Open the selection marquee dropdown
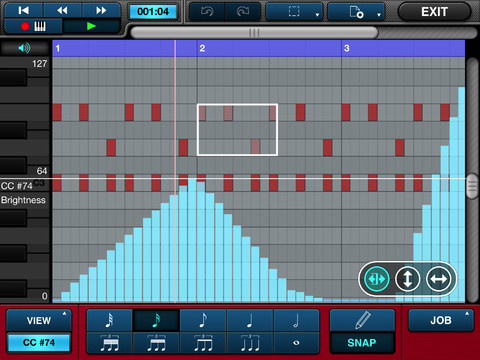Image resolution: width=480 pixels, height=360 pixels. click(294, 12)
